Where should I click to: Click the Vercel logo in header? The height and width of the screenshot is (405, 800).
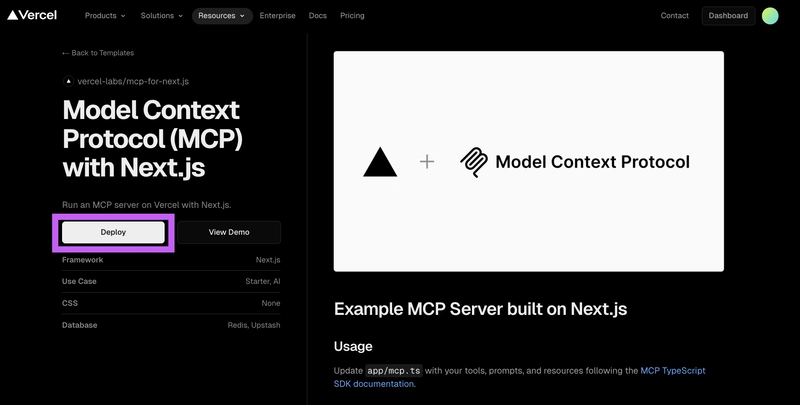[x=32, y=15]
